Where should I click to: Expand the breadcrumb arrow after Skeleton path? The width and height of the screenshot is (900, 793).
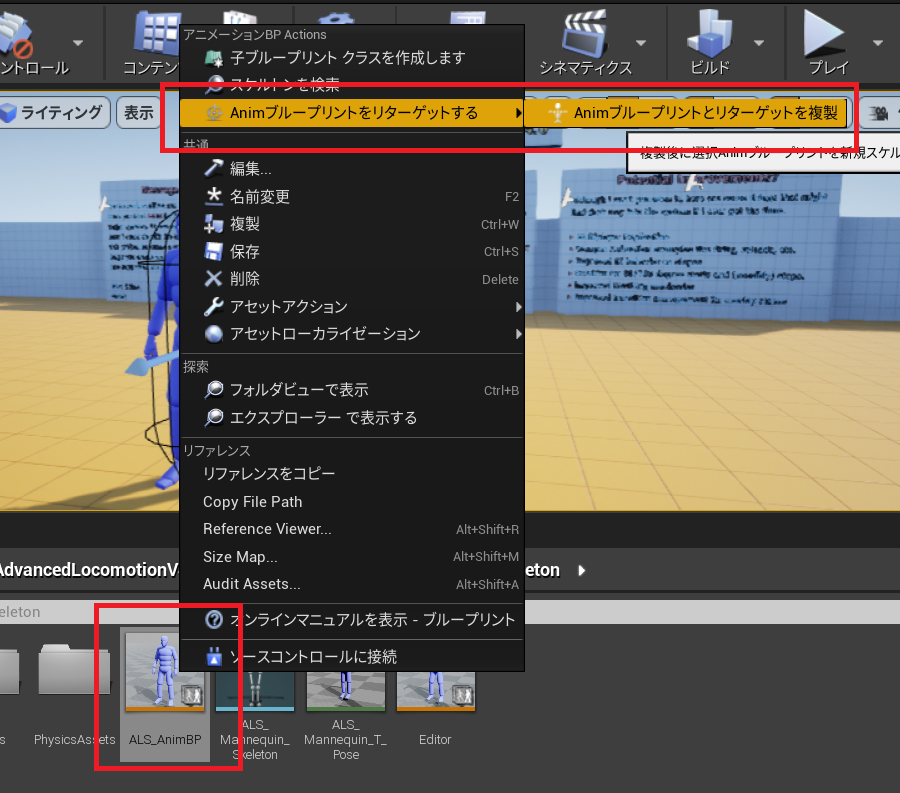581,570
